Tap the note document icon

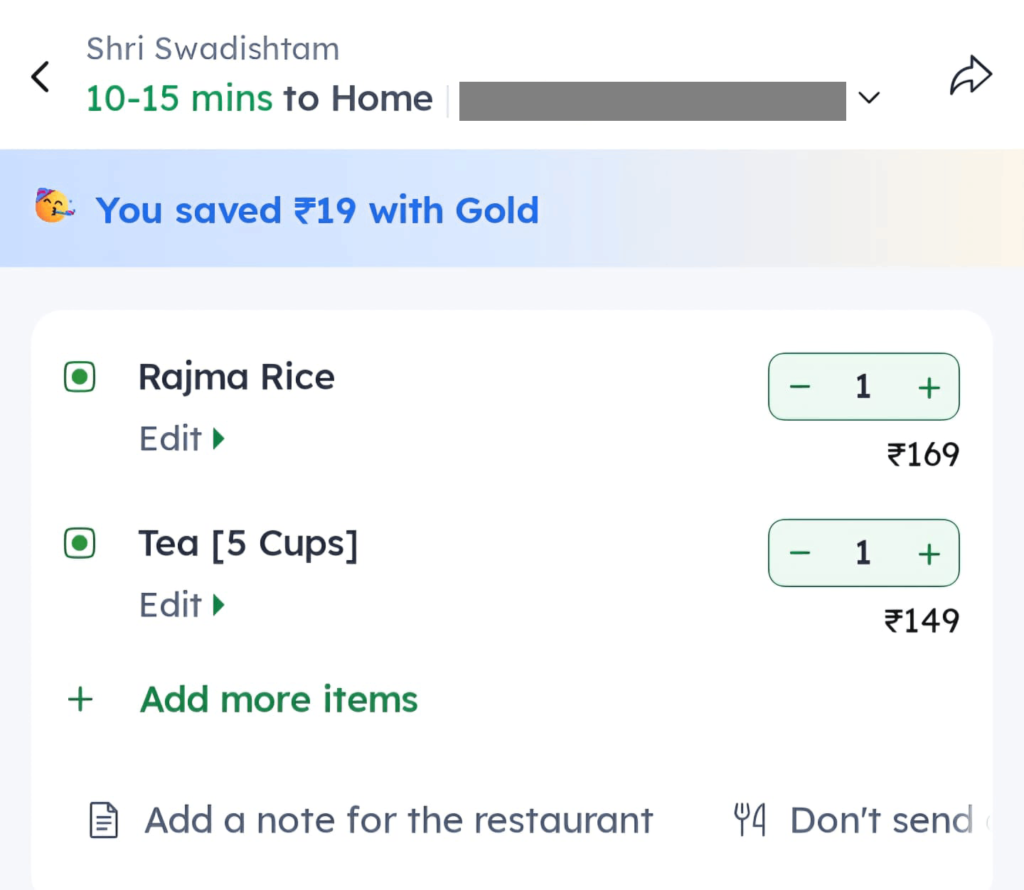tap(104, 822)
